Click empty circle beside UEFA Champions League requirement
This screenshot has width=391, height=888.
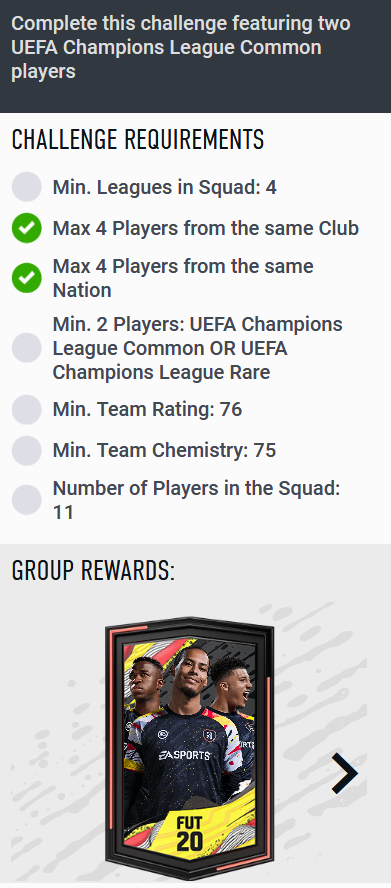tap(27, 348)
